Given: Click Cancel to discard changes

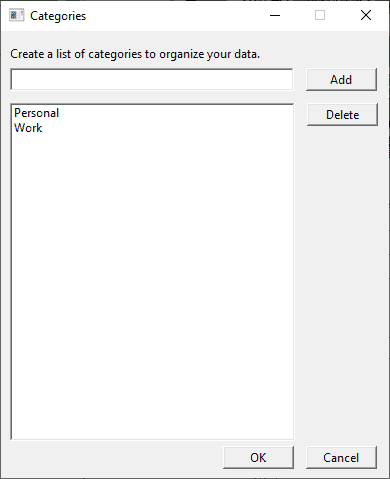Looking at the screenshot, I should 341,458.
